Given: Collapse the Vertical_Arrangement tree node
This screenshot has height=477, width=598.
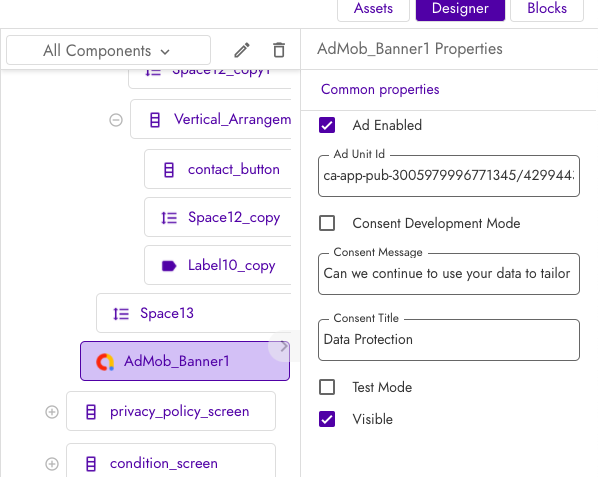Looking at the screenshot, I should [116, 120].
